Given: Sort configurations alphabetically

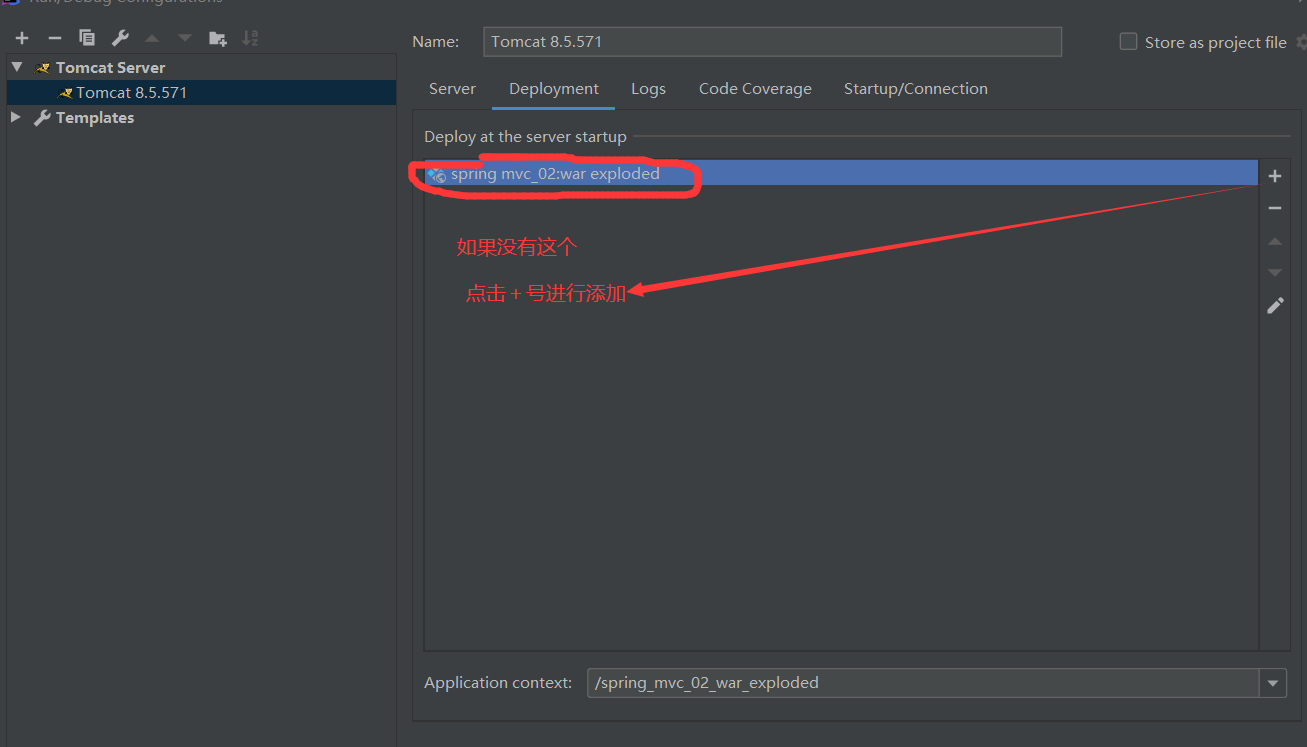Looking at the screenshot, I should pos(250,38).
